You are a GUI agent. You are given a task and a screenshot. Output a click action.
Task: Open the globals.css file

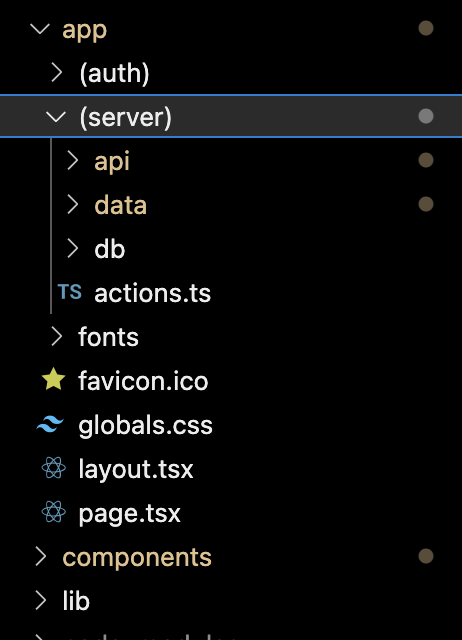point(145,426)
